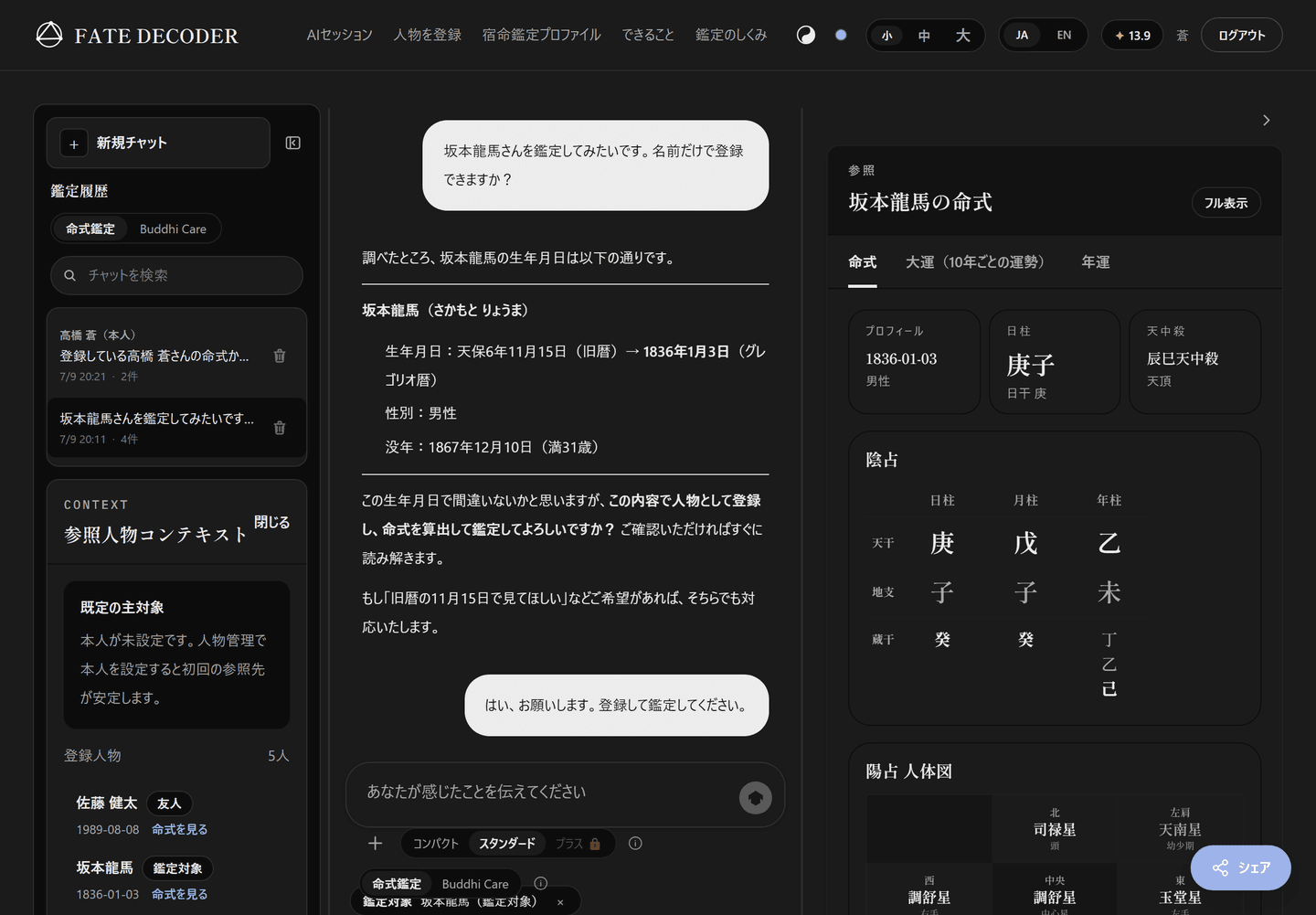Open 宿命鑑定プロファイル page
The width and height of the screenshot is (1316, 915).
pos(541,35)
